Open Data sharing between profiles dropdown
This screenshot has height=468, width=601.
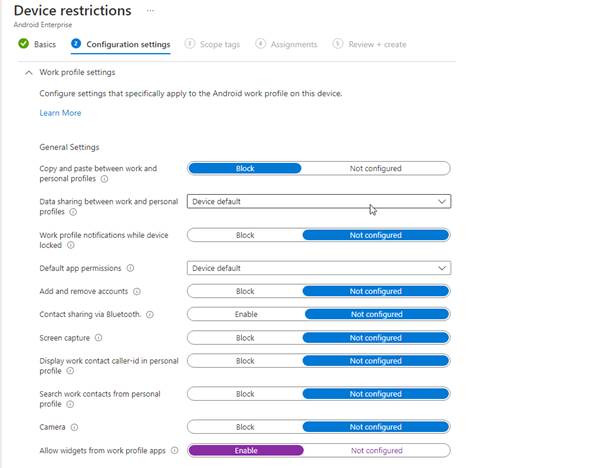click(319, 201)
